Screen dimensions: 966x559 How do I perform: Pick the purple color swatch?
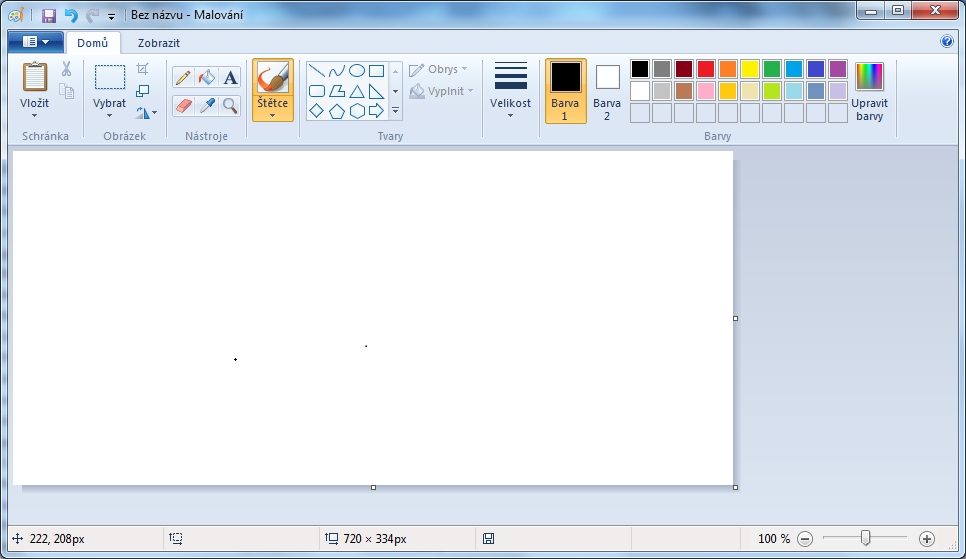838,69
